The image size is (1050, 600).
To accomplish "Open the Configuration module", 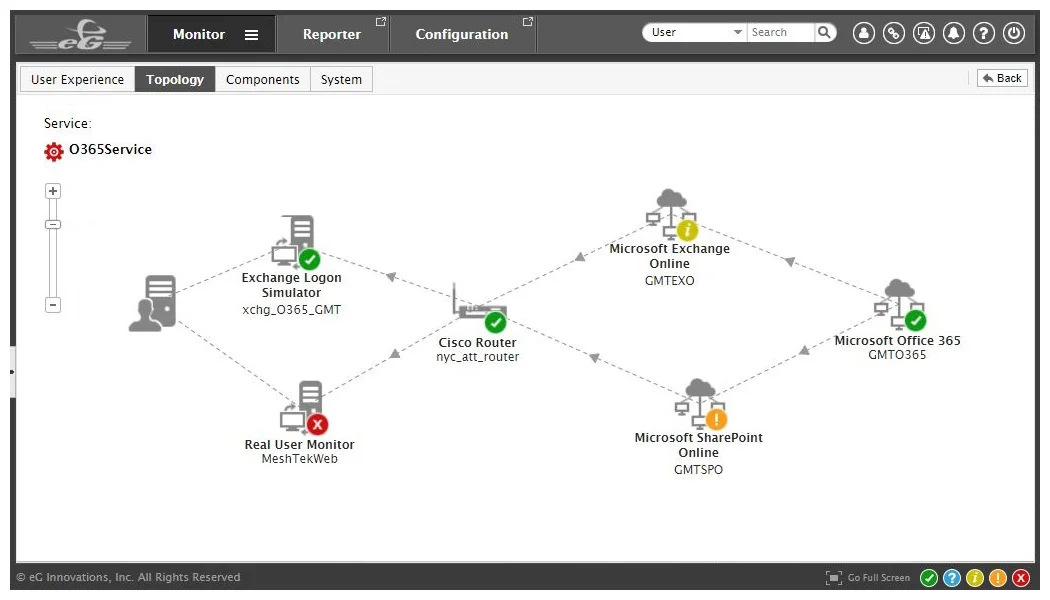I will coord(461,34).
